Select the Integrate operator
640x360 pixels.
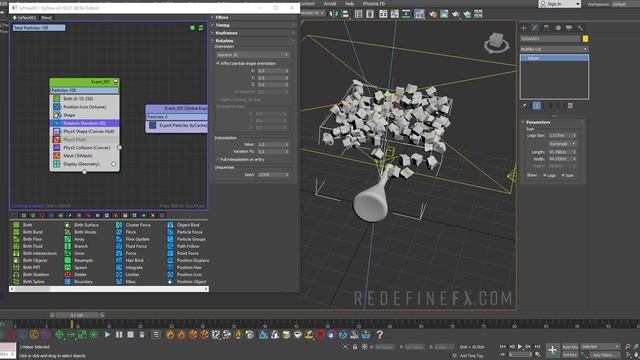pos(129,267)
